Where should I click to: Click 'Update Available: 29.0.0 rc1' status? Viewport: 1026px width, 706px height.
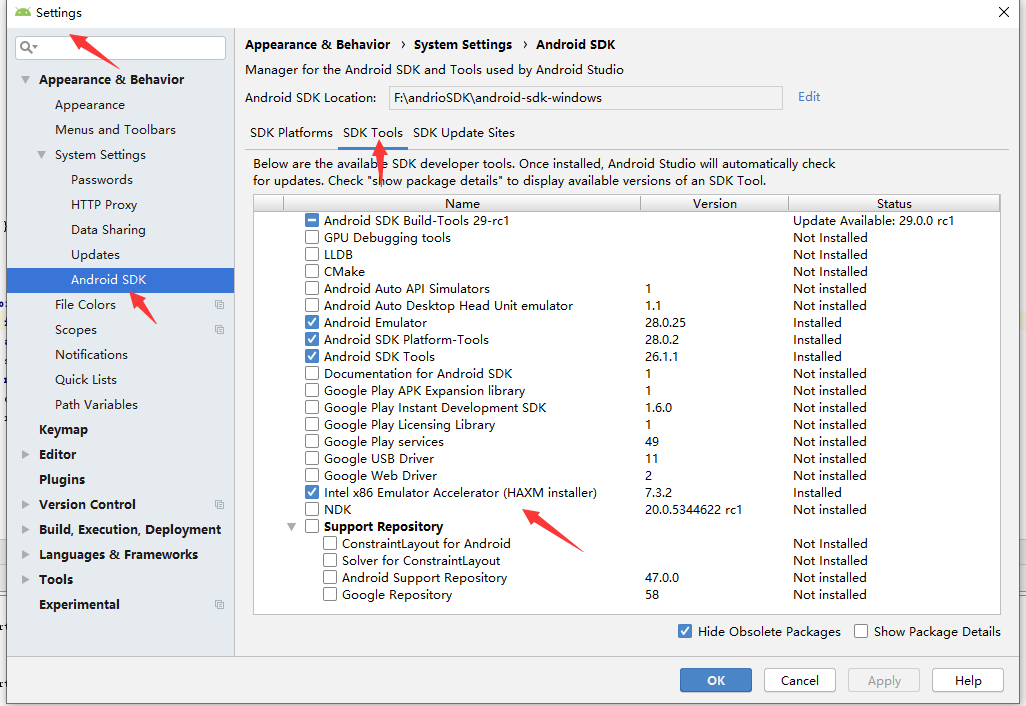click(874, 221)
